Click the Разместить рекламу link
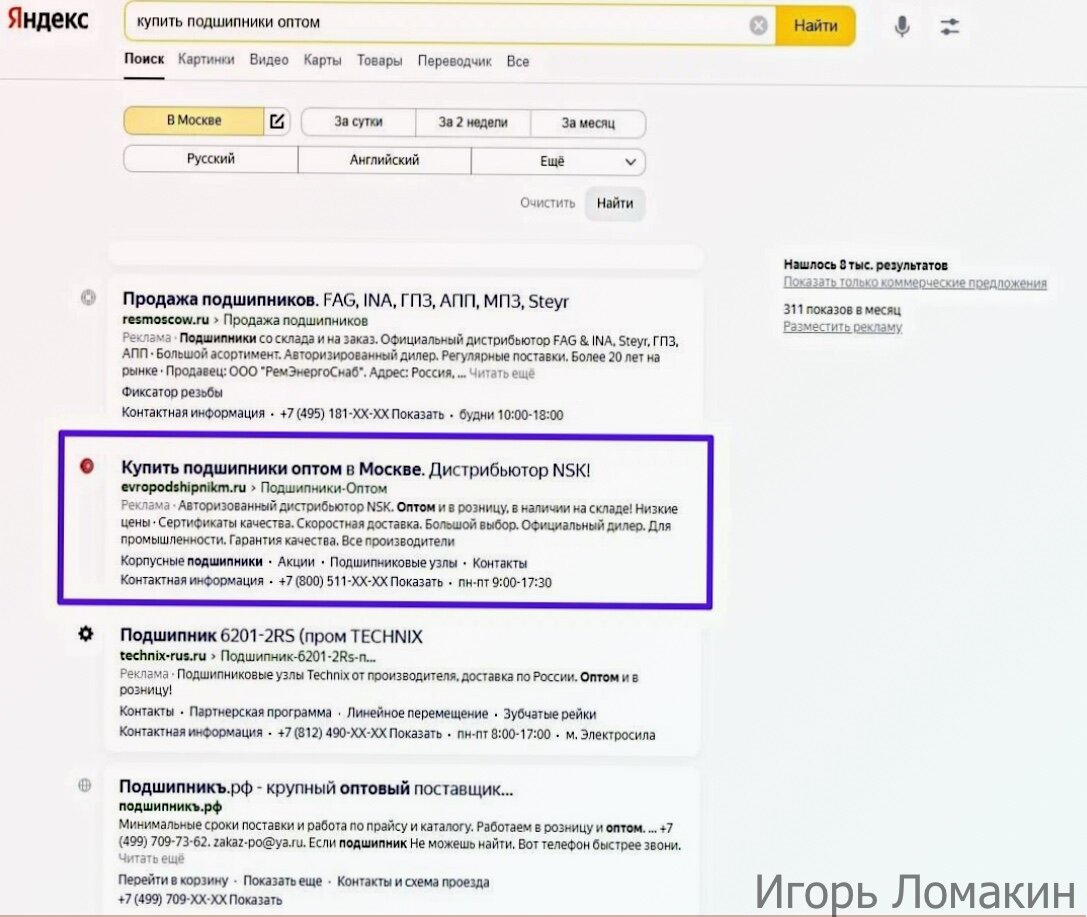Image resolution: width=1087 pixels, height=917 pixels. point(842,327)
